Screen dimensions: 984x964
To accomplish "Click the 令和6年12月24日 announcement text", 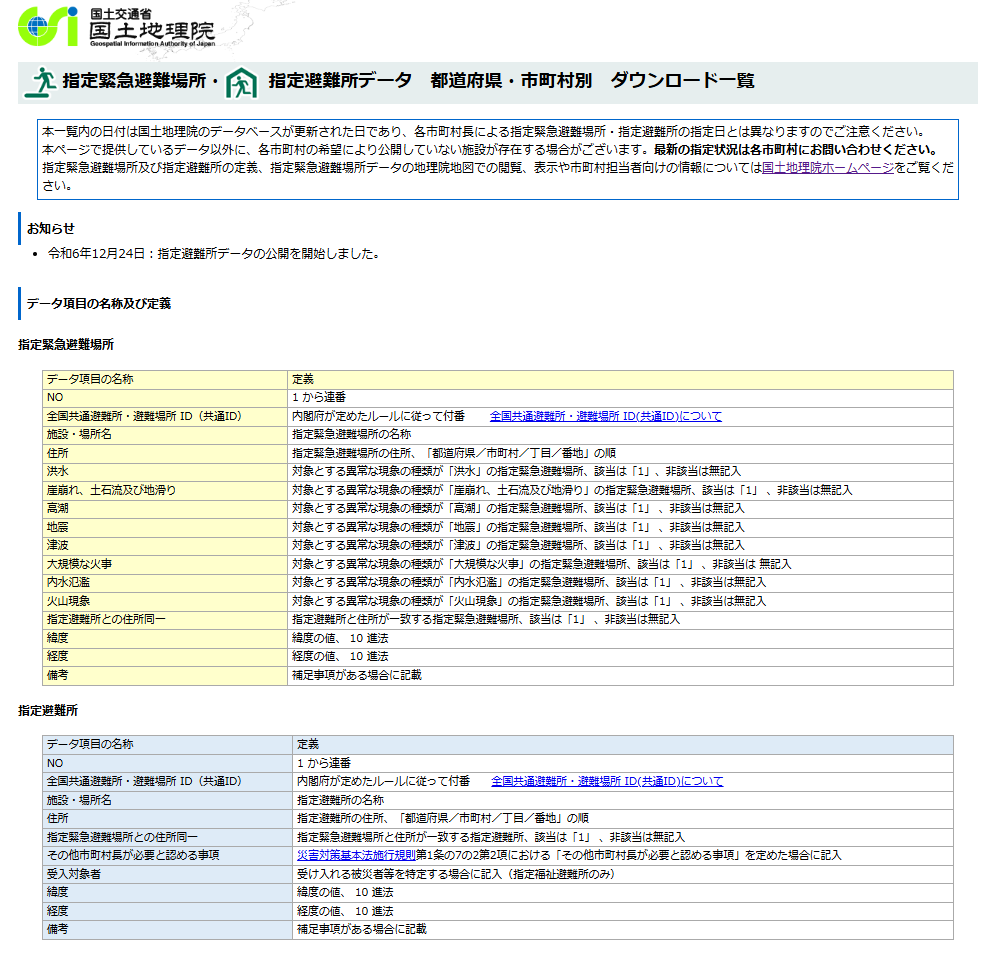I will click(x=213, y=254).
